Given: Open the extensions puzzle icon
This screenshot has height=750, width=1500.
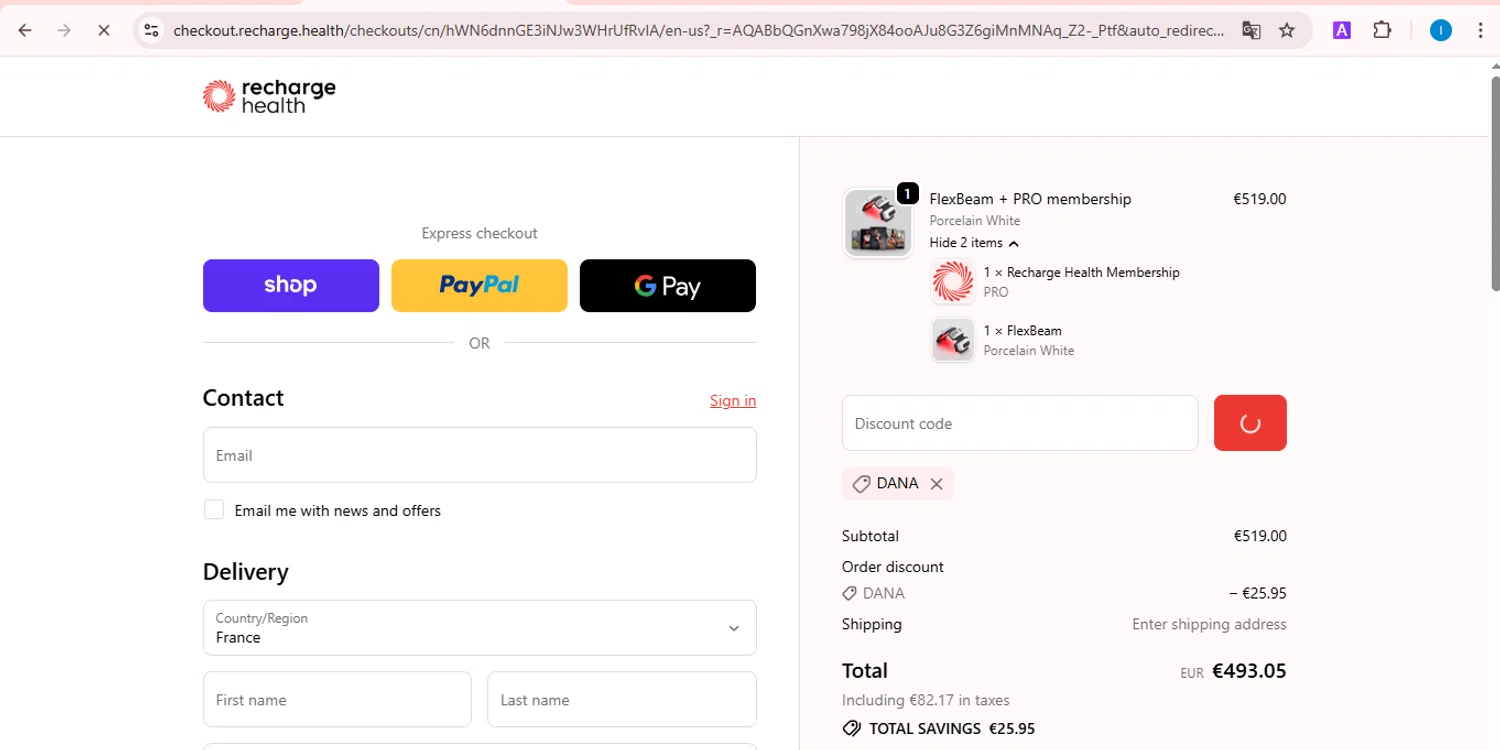Looking at the screenshot, I should (x=1382, y=30).
